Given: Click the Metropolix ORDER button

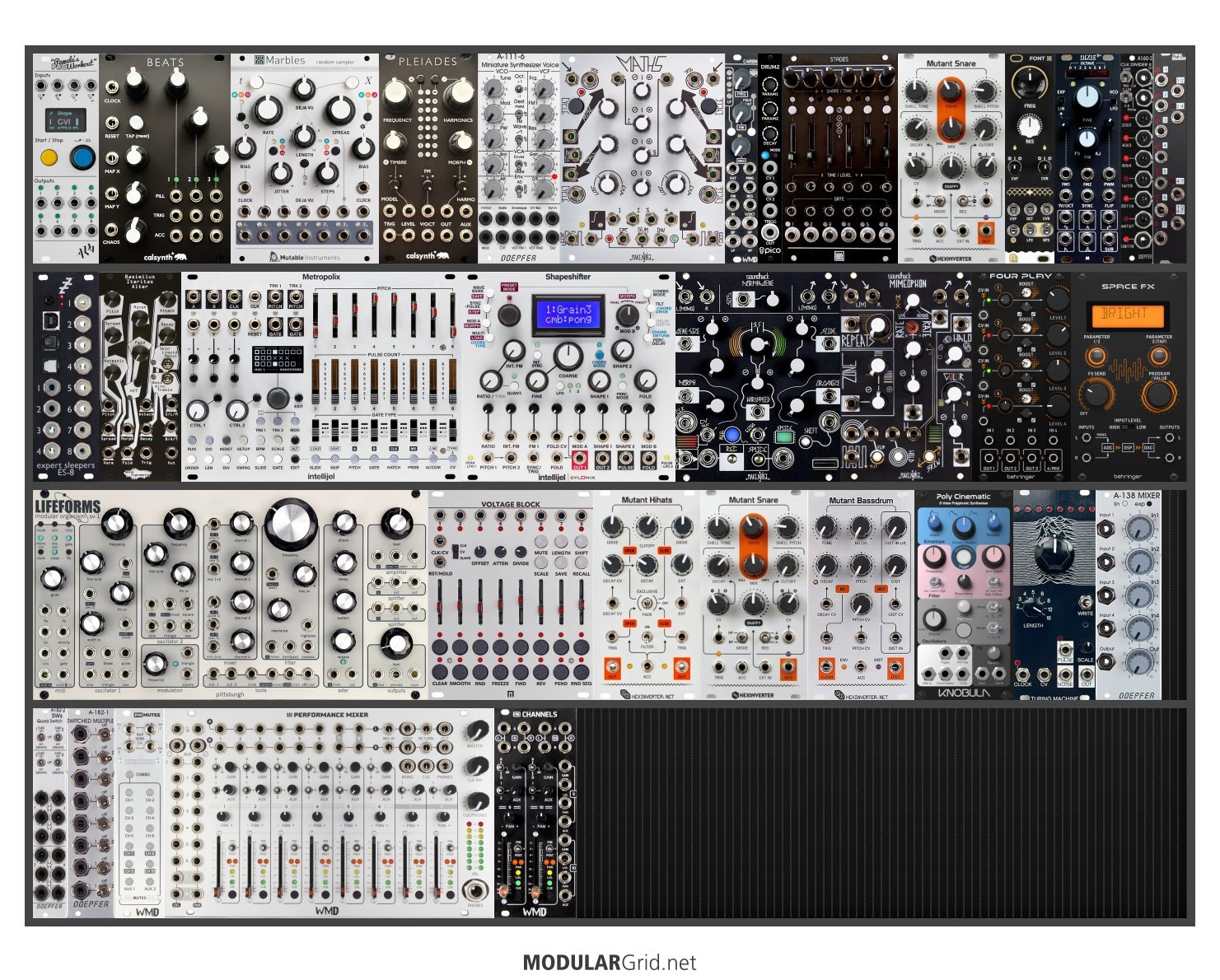Looking at the screenshot, I should pyautogui.click(x=191, y=460).
